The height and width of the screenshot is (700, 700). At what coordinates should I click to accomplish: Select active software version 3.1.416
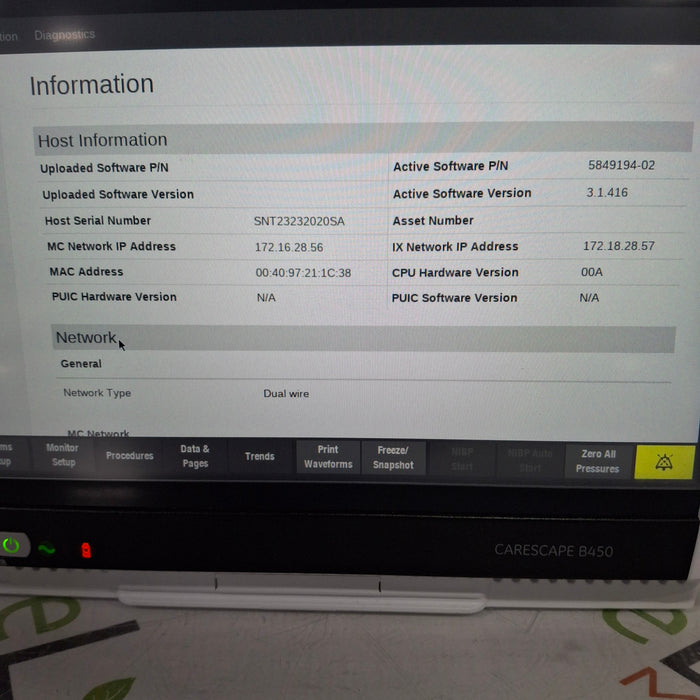click(607, 192)
